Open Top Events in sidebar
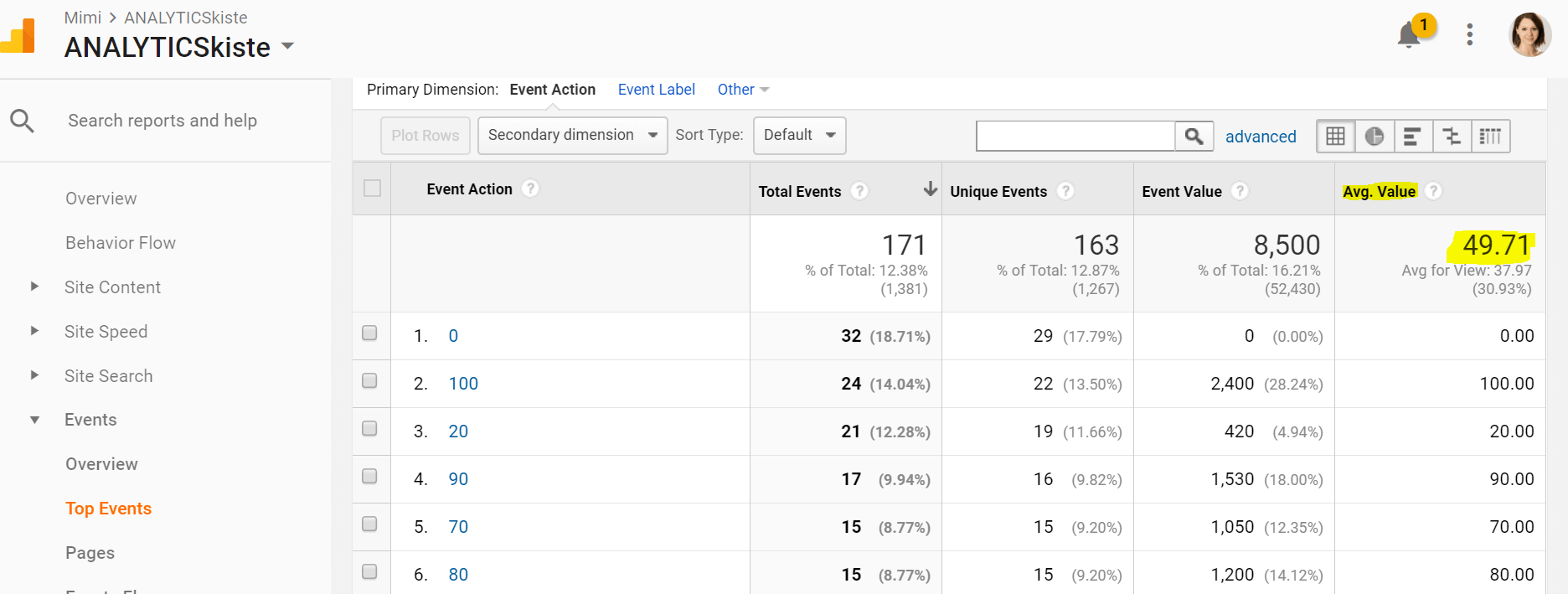This screenshot has height=594, width=1568. click(109, 509)
